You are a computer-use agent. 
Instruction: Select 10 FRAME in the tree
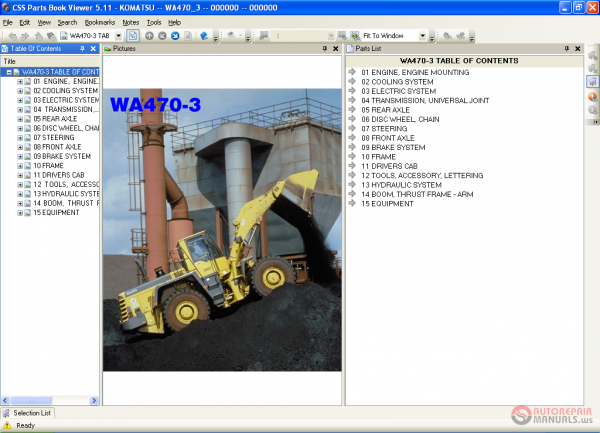pyautogui.click(x=49, y=166)
